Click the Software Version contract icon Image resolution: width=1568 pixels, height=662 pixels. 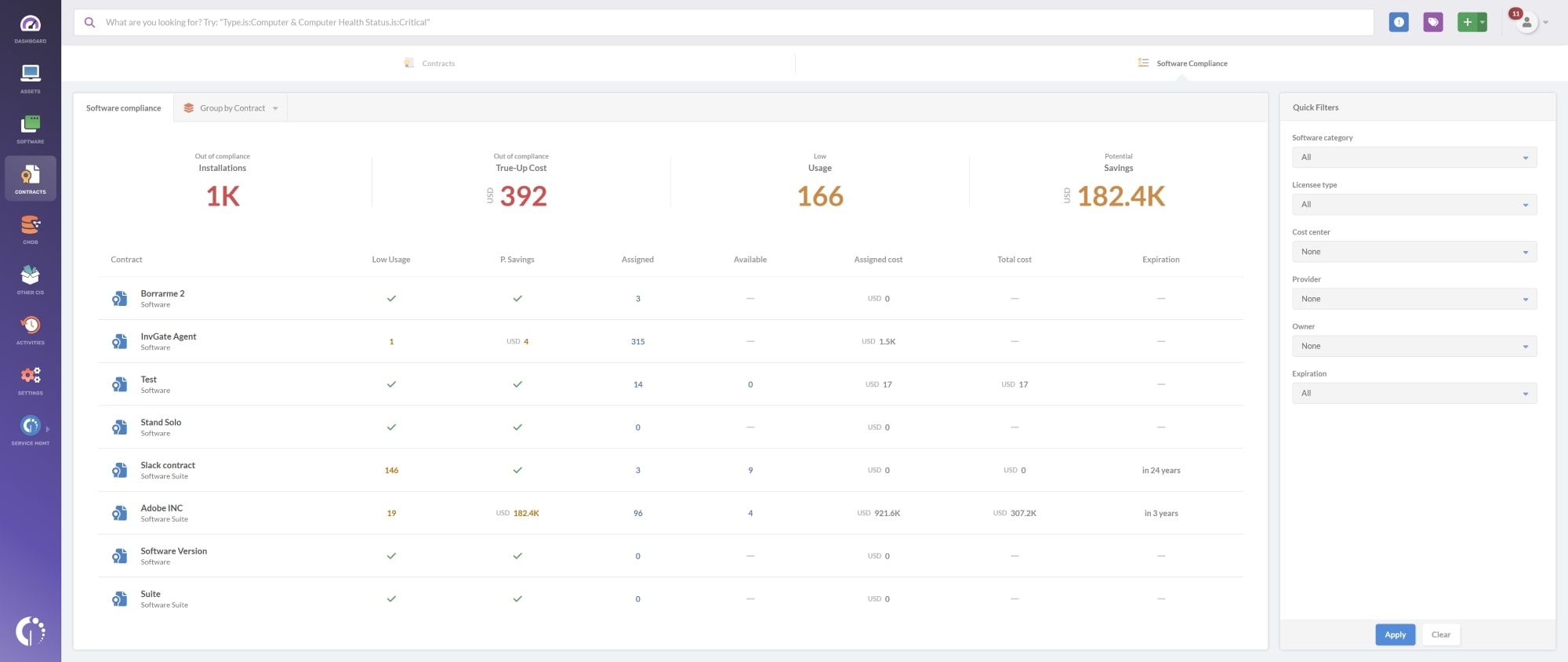coord(119,556)
